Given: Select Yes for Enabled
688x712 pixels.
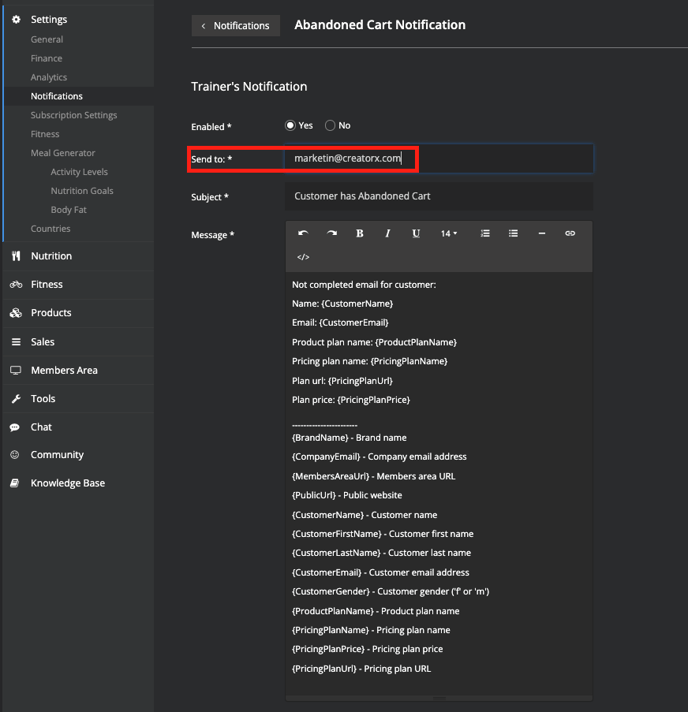Looking at the screenshot, I should click(290, 125).
